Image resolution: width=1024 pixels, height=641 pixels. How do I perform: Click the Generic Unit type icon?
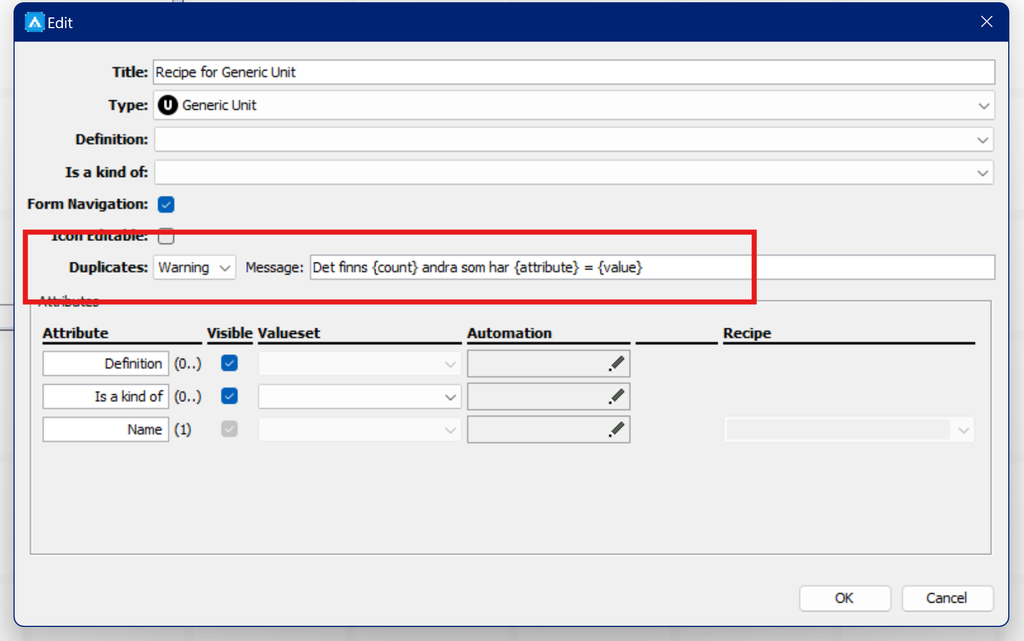(168, 105)
